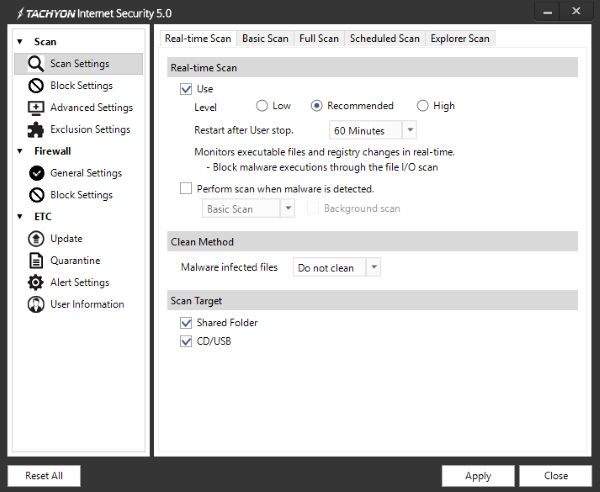Select the High scan level
The height and width of the screenshot is (492, 600).
coord(422,106)
